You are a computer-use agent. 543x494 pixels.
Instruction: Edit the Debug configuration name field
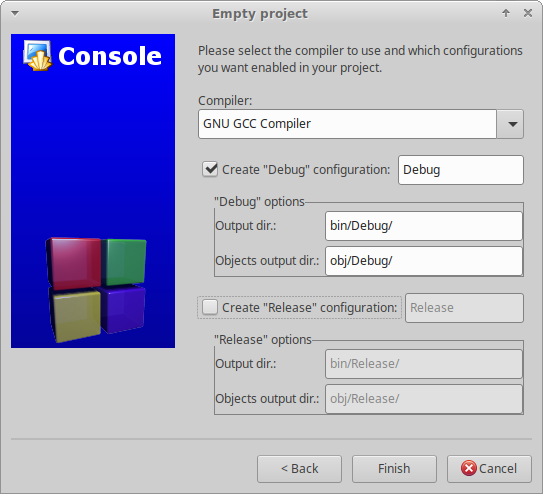click(461, 170)
